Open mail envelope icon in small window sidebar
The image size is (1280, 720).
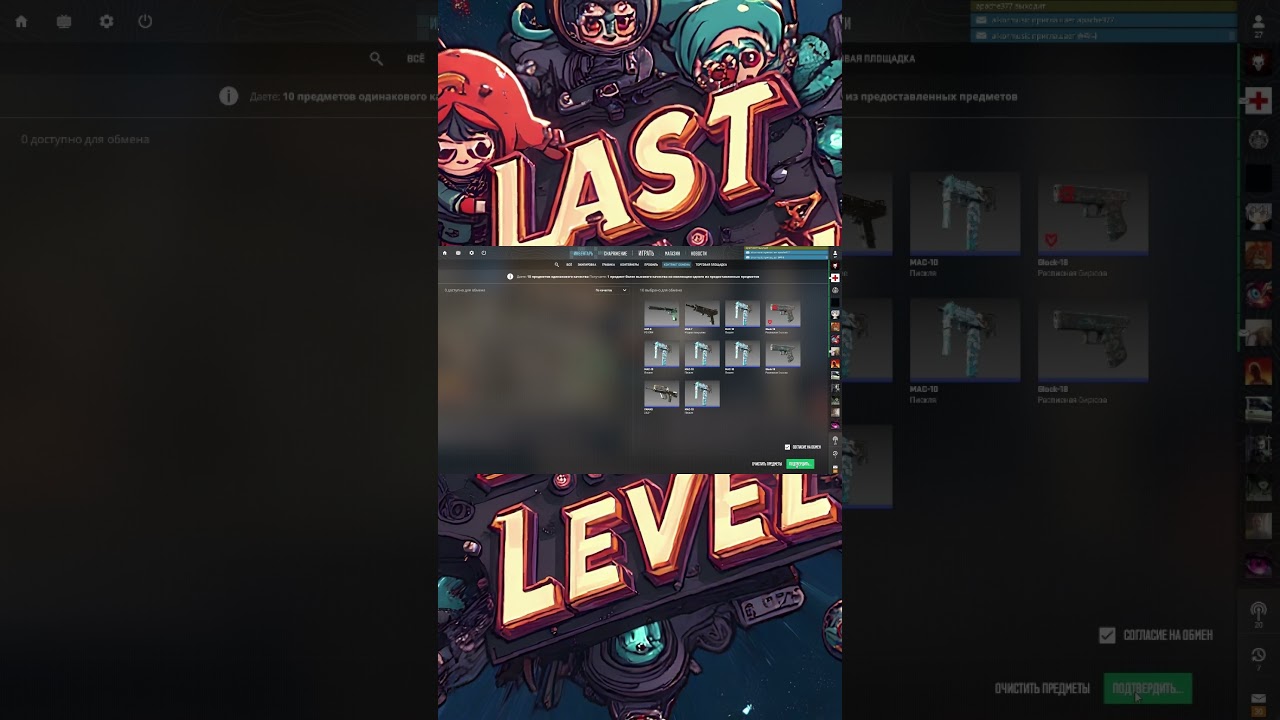835,468
